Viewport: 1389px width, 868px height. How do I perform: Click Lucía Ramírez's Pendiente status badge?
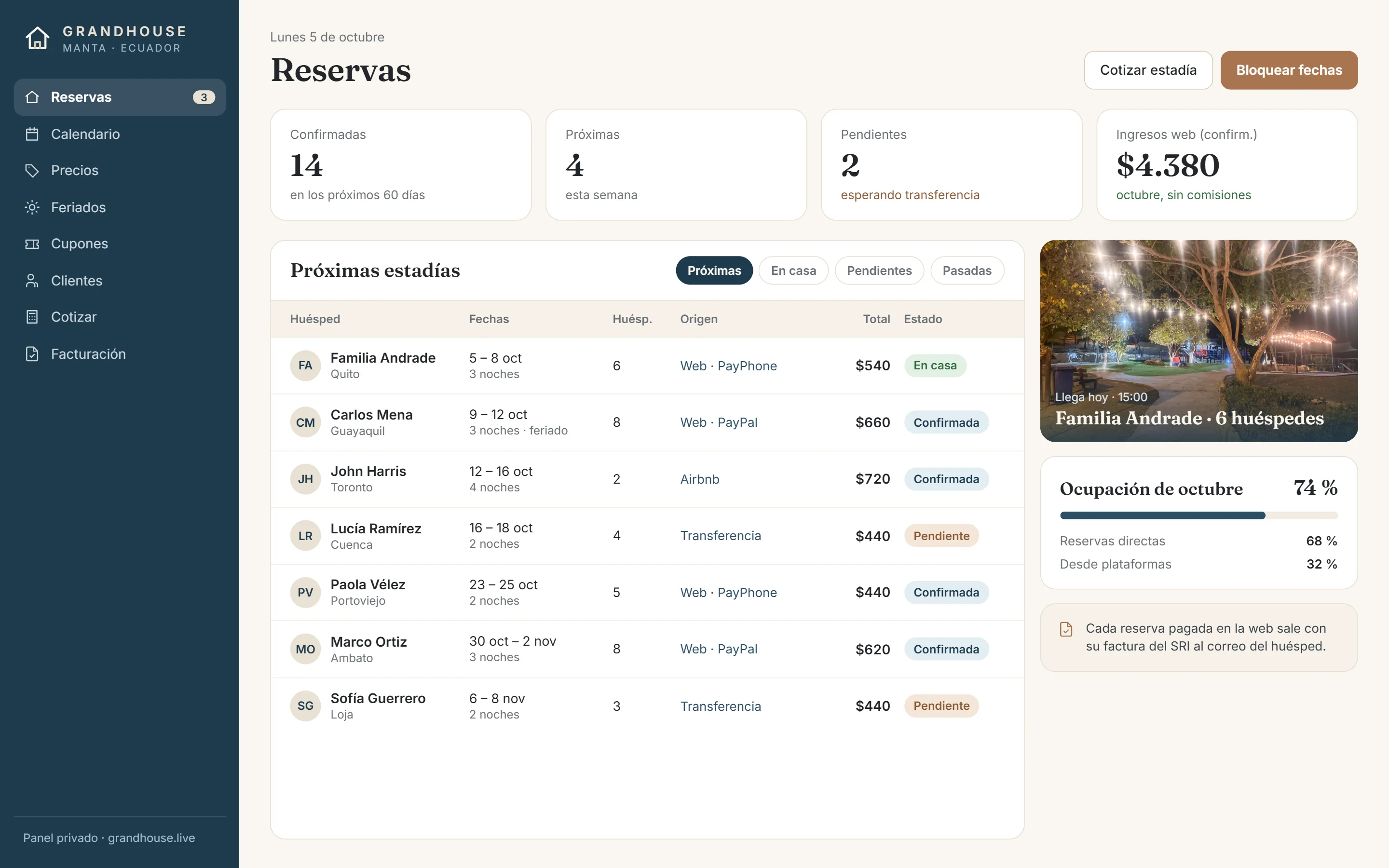click(941, 536)
